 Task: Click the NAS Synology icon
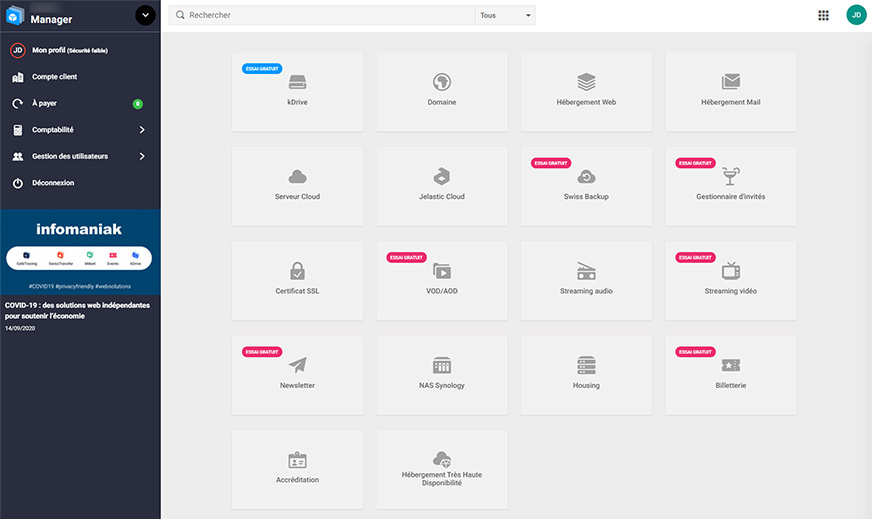click(442, 365)
